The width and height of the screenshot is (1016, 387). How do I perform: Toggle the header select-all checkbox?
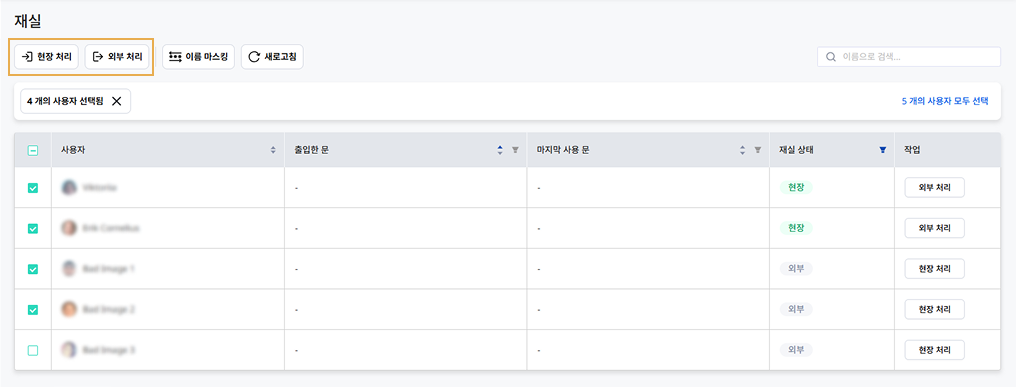coord(33,150)
